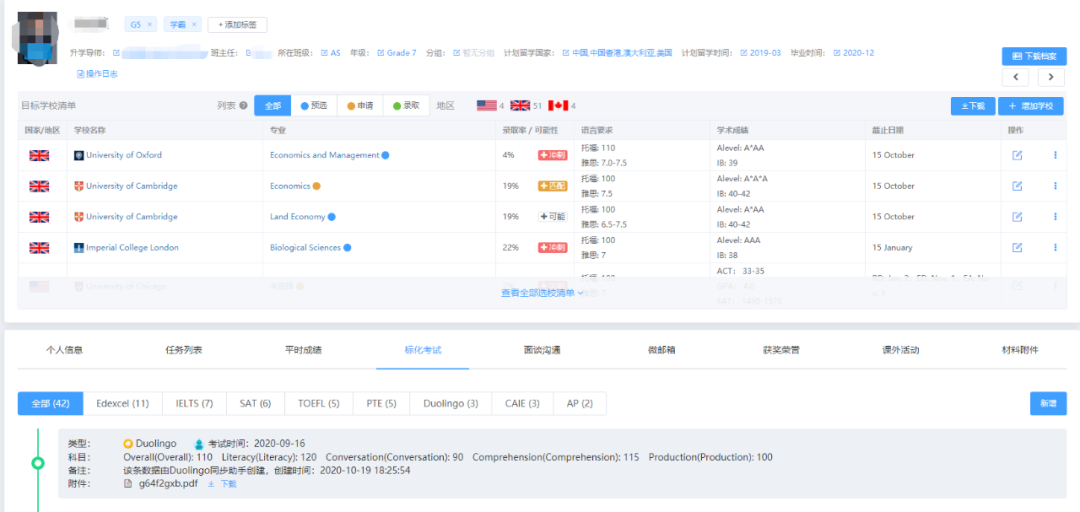The height and width of the screenshot is (512, 1080).
Task: Click the 冲刺 badge in Oxford row
Action: tap(552, 155)
